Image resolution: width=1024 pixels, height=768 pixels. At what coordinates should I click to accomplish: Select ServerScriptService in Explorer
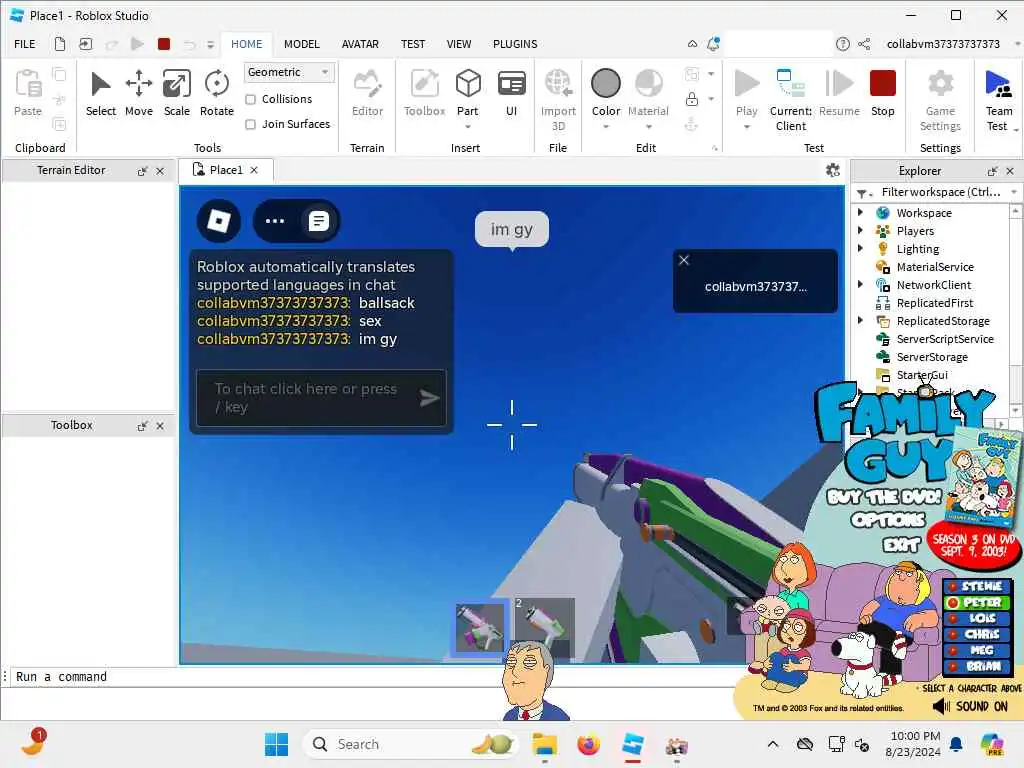tap(945, 338)
